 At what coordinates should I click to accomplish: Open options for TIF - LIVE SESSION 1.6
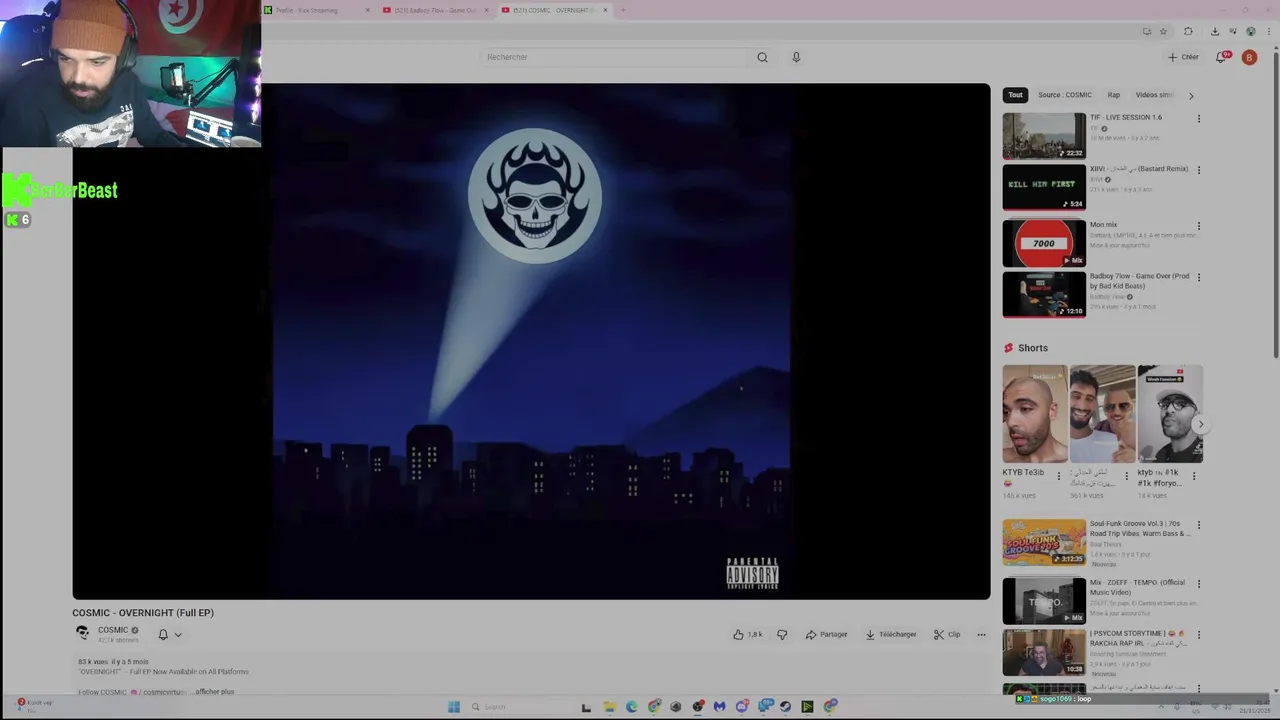click(x=1199, y=119)
